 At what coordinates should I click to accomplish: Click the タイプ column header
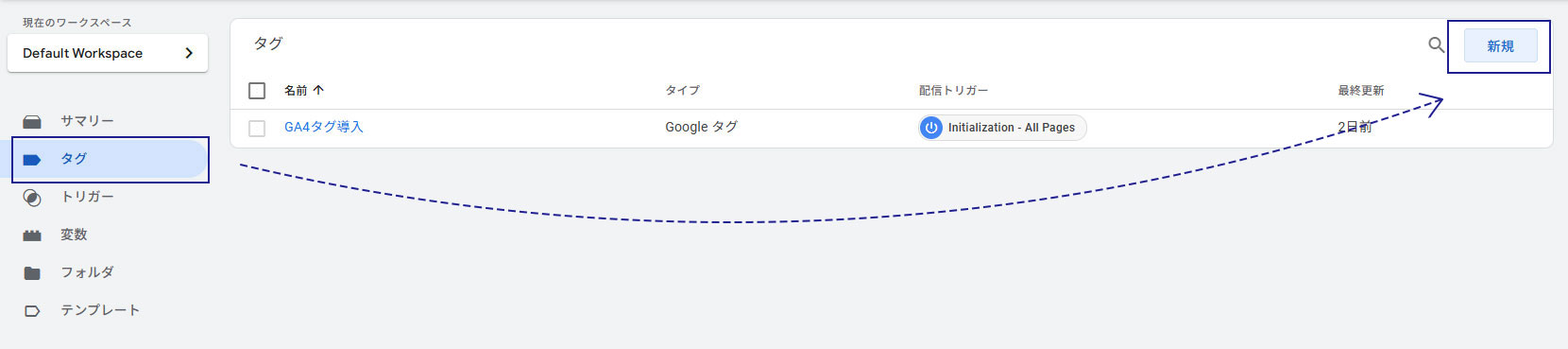682,91
